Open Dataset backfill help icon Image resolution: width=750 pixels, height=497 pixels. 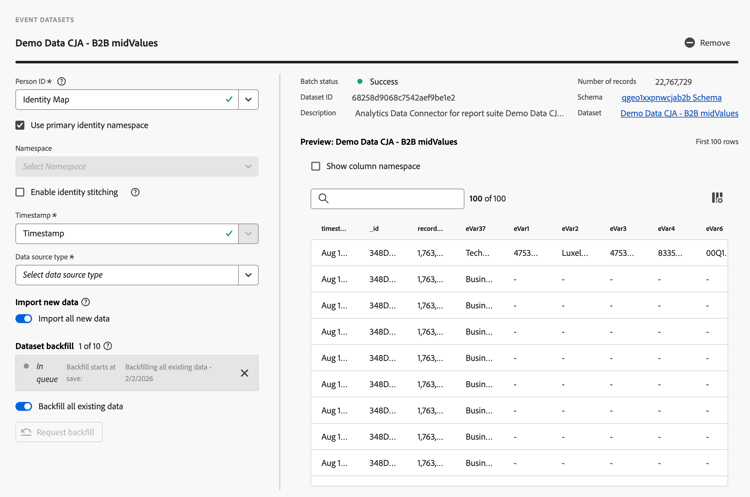[108, 346]
